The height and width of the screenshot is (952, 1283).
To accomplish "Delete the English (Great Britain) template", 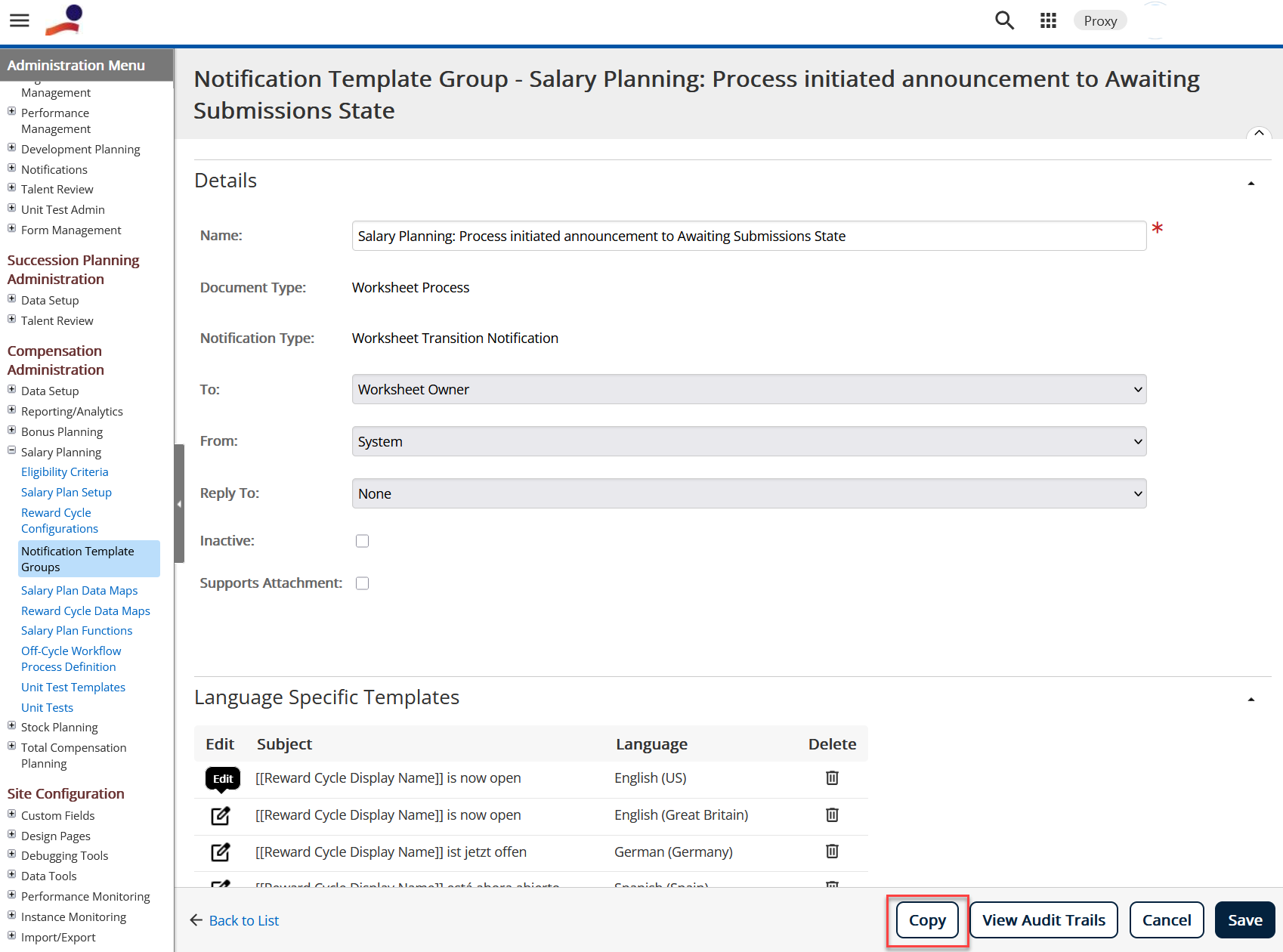I will 832,815.
